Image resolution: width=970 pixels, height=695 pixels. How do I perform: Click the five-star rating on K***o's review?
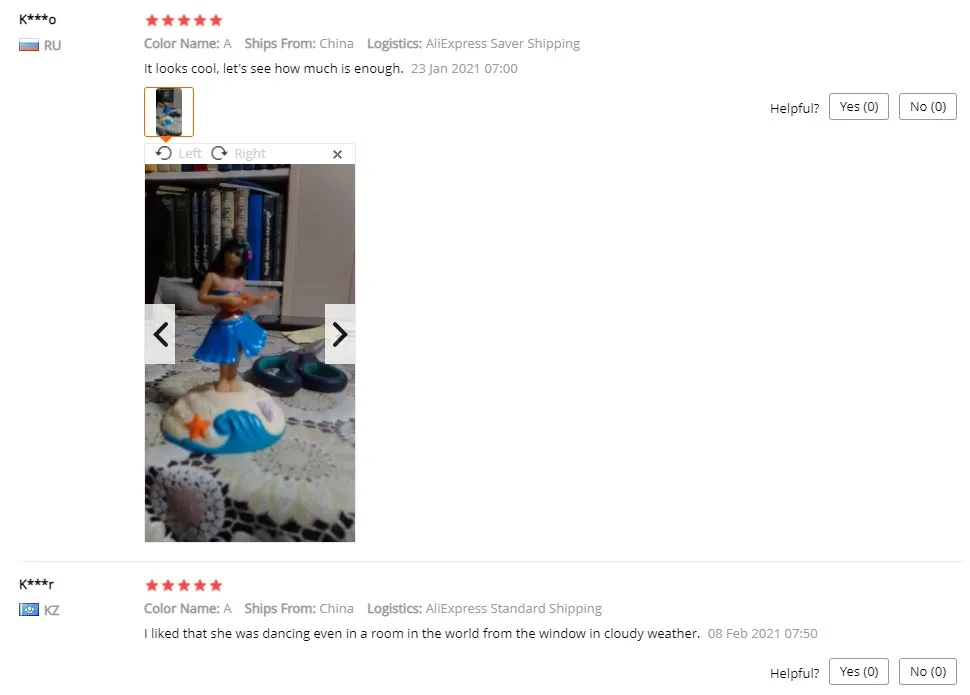(x=184, y=20)
